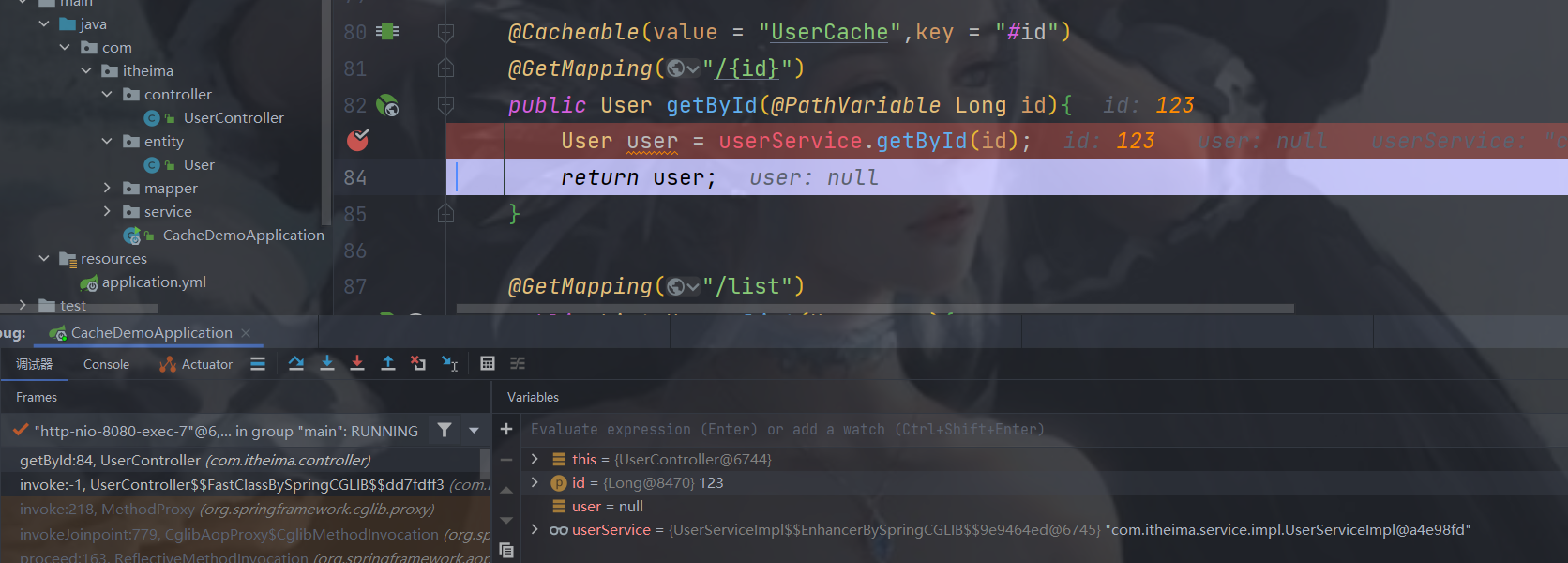Open the thread selector dropdown arrow

pos(475,430)
